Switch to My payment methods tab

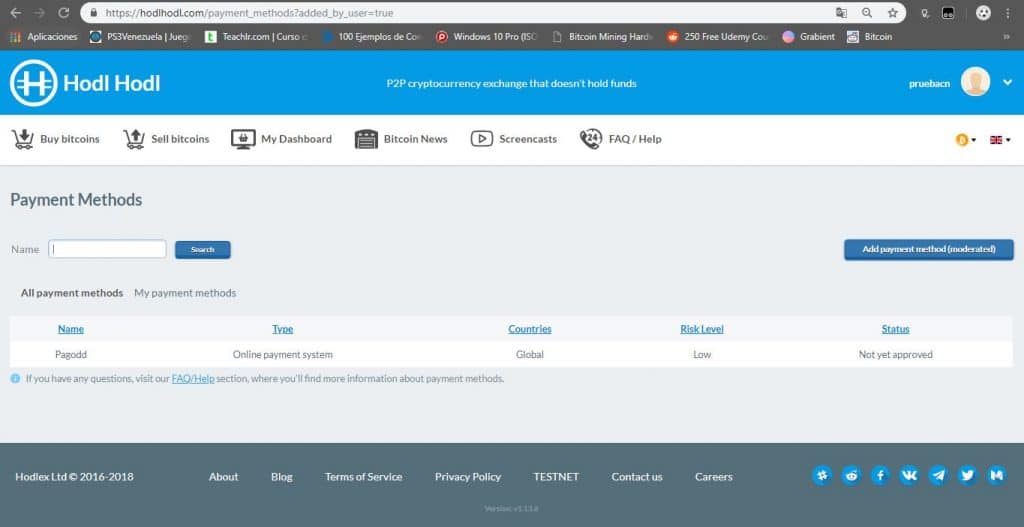[185, 293]
